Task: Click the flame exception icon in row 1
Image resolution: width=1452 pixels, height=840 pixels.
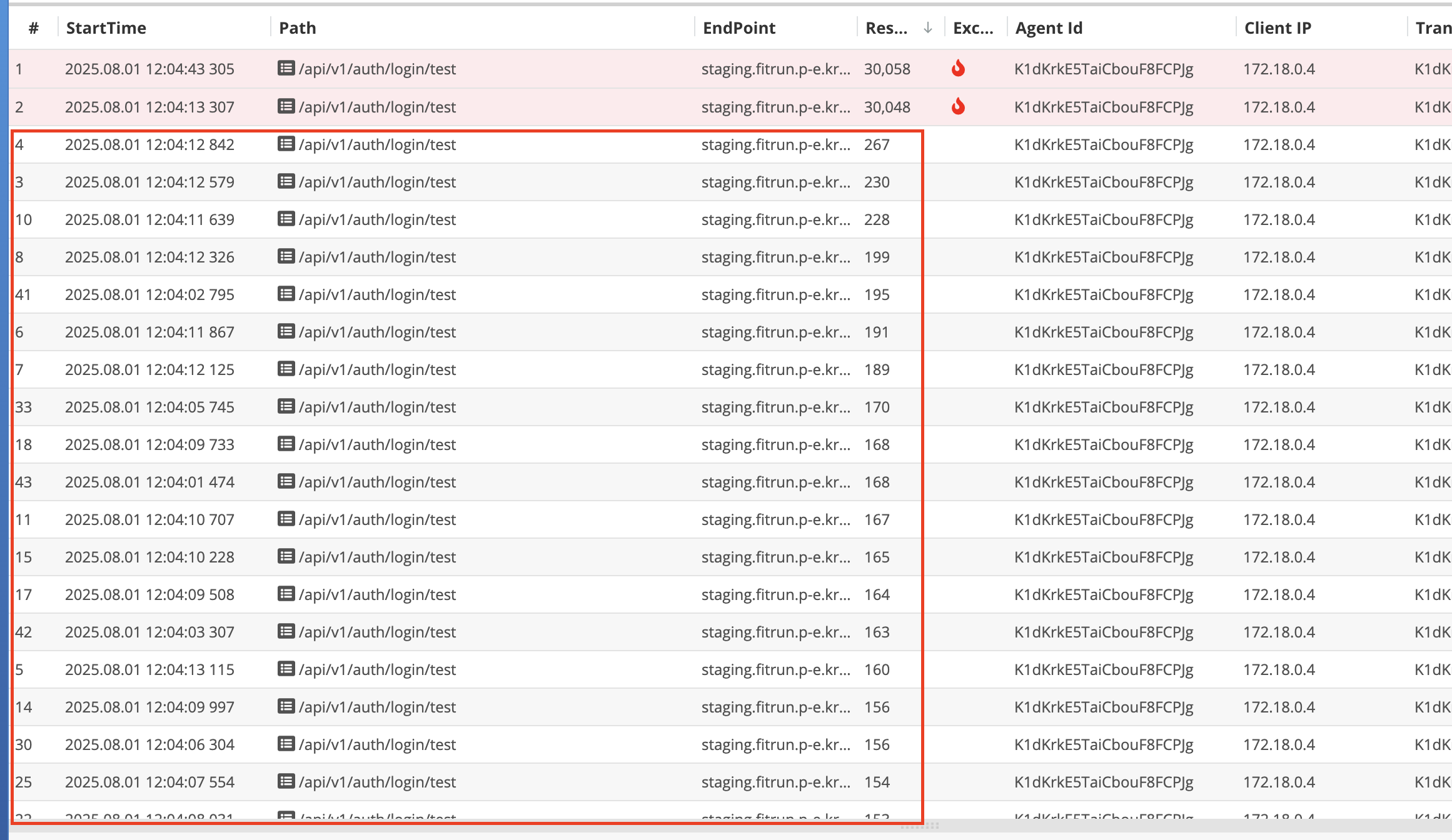Action: (x=957, y=68)
